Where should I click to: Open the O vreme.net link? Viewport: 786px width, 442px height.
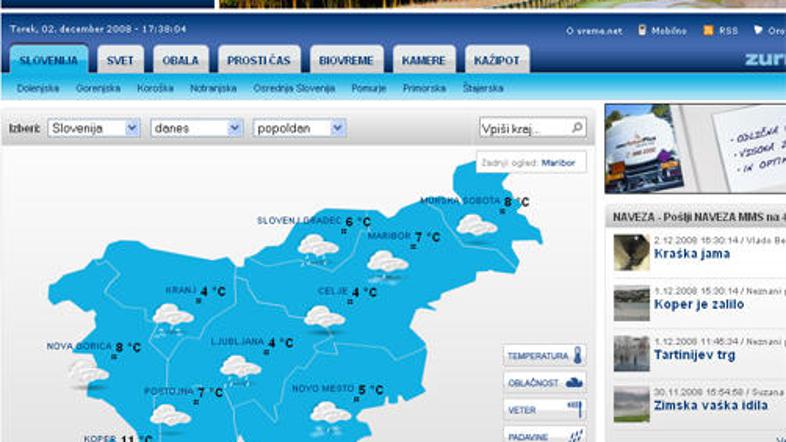[594, 31]
